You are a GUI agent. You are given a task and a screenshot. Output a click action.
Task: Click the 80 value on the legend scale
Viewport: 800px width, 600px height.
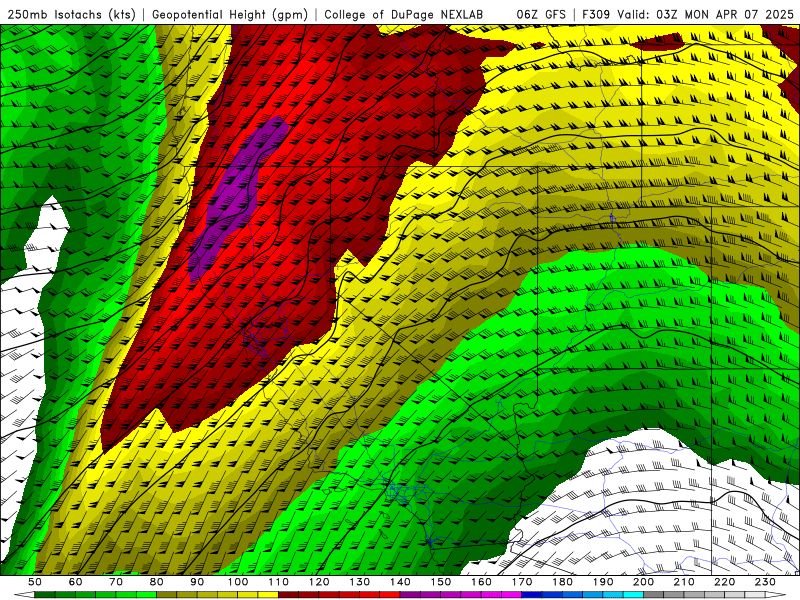tap(157, 582)
